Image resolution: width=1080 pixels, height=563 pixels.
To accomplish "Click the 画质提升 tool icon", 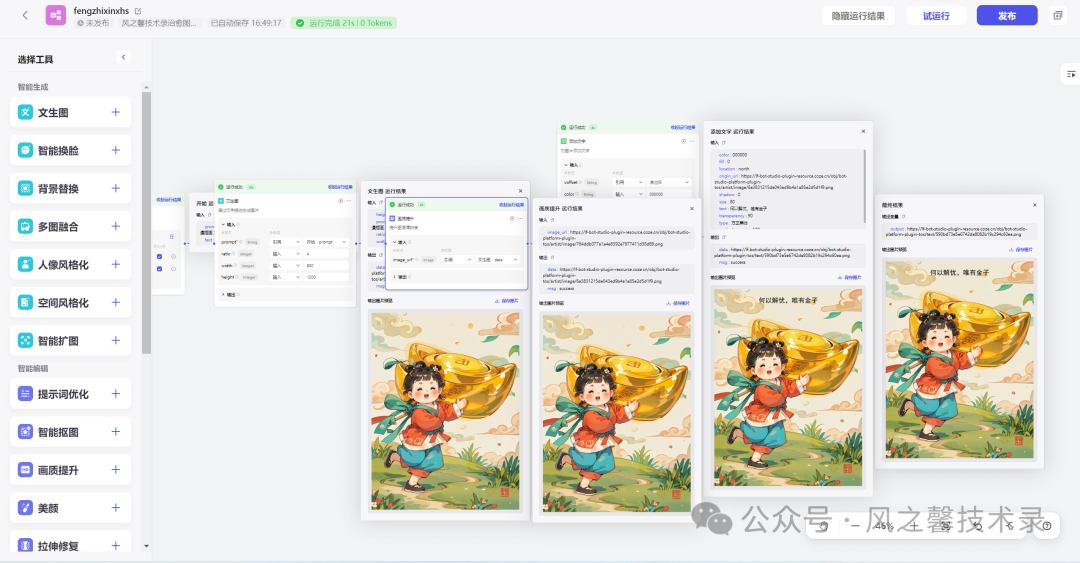I will (x=25, y=470).
